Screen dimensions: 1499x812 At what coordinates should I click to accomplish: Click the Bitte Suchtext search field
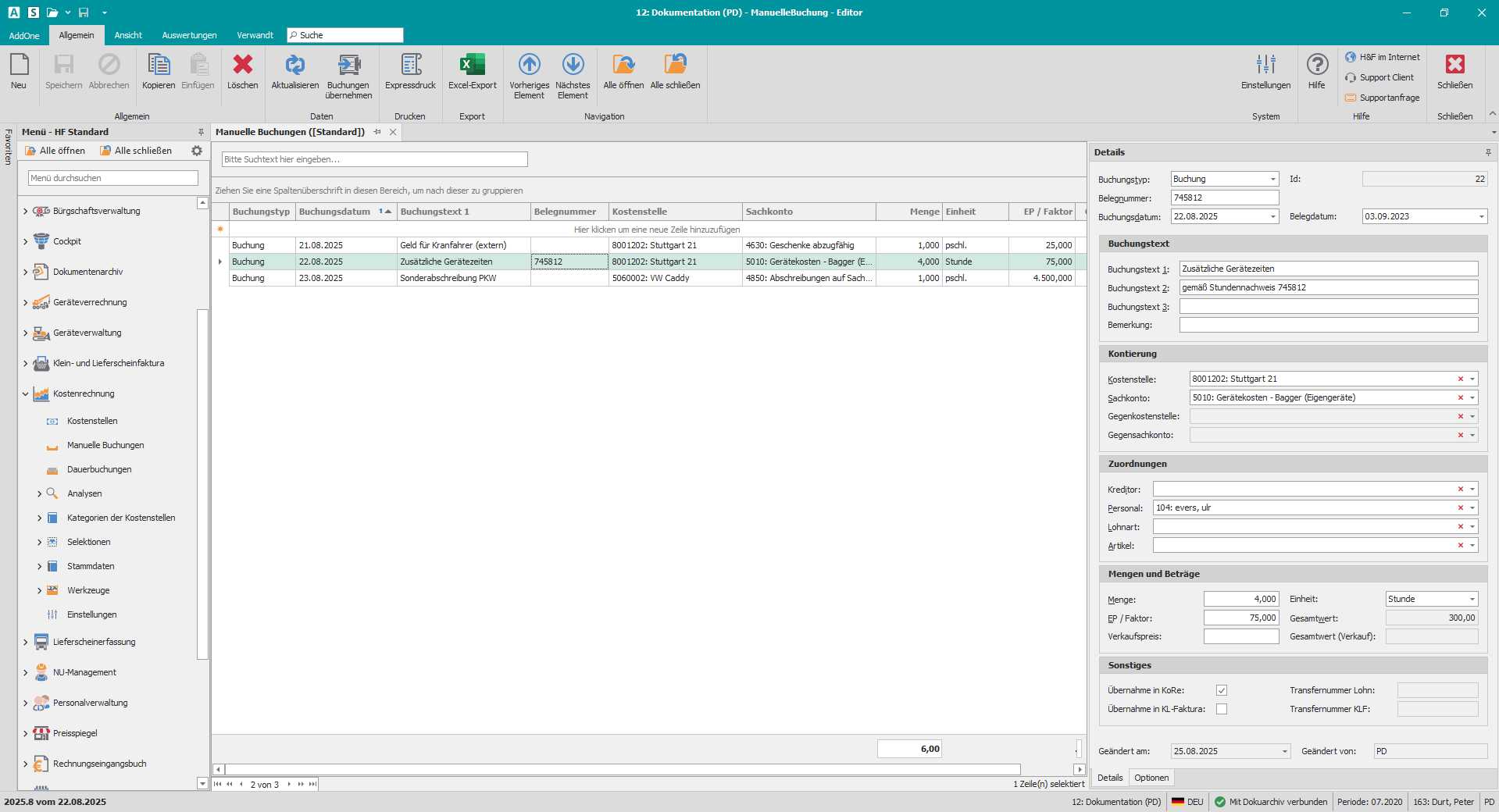click(375, 159)
